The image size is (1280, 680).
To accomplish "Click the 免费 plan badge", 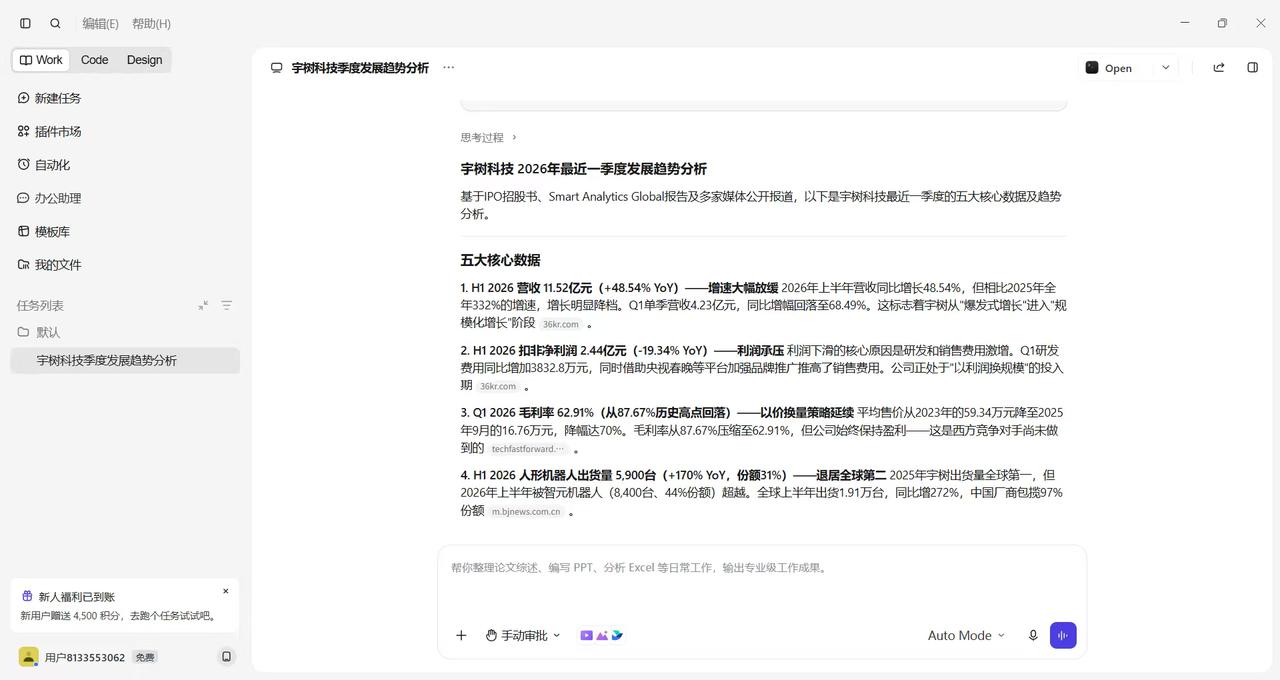I will pyautogui.click(x=145, y=657).
